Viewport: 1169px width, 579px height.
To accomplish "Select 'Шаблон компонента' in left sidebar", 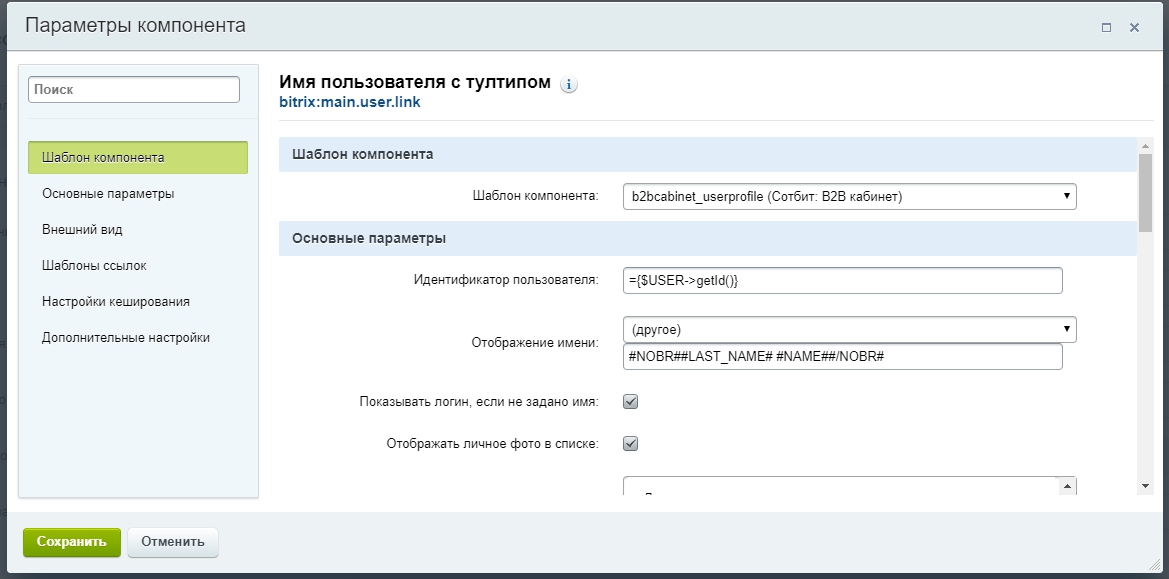I will coord(138,157).
